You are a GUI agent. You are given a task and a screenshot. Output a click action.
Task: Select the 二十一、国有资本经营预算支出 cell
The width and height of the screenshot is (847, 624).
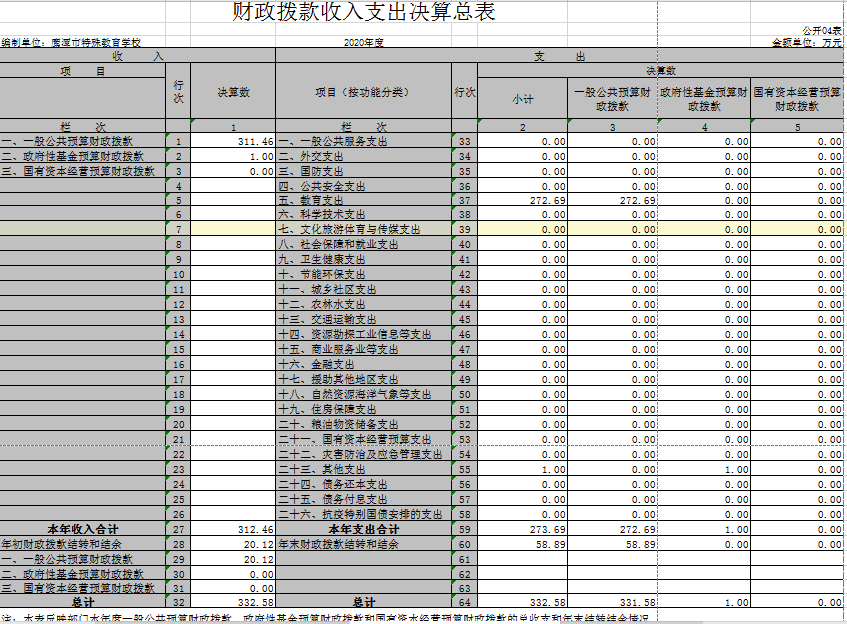click(x=364, y=439)
